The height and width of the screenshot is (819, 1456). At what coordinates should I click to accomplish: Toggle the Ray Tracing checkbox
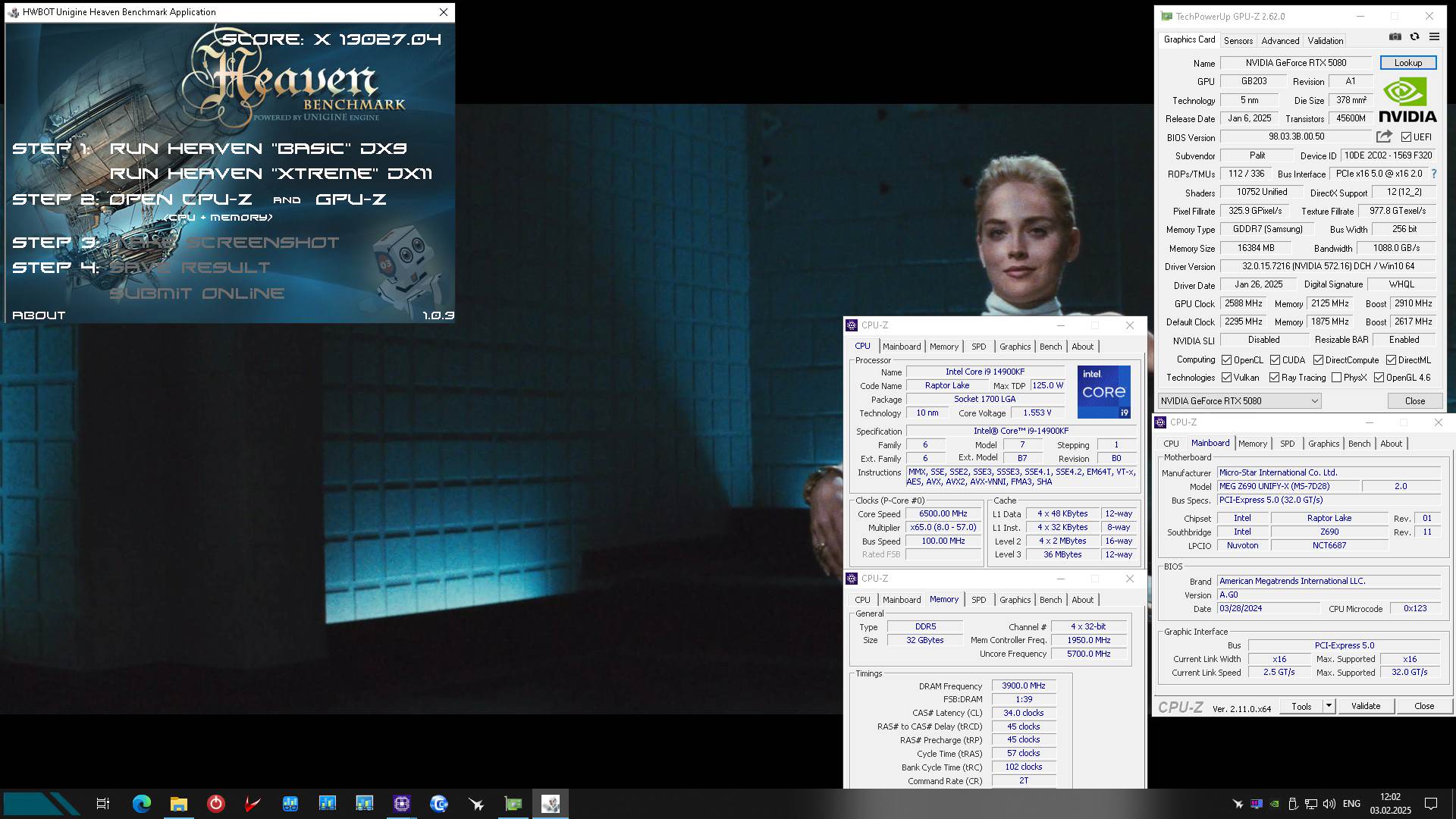pos(1274,378)
